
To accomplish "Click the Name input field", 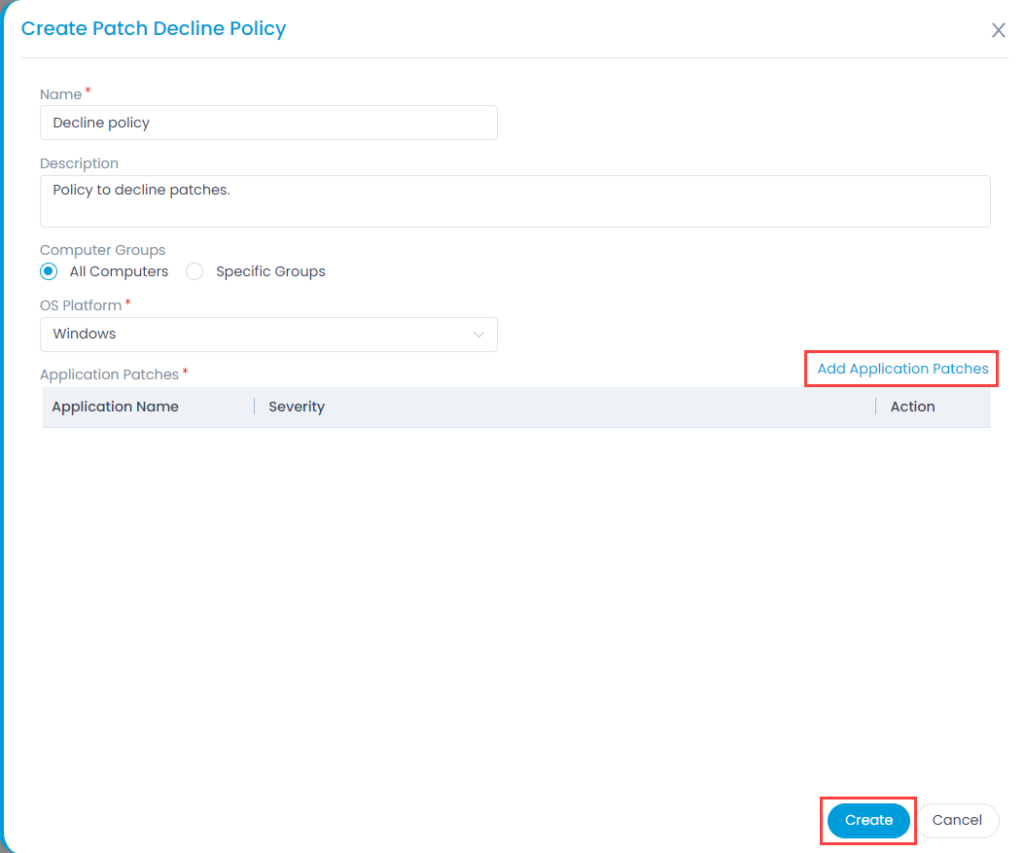I will [268, 123].
